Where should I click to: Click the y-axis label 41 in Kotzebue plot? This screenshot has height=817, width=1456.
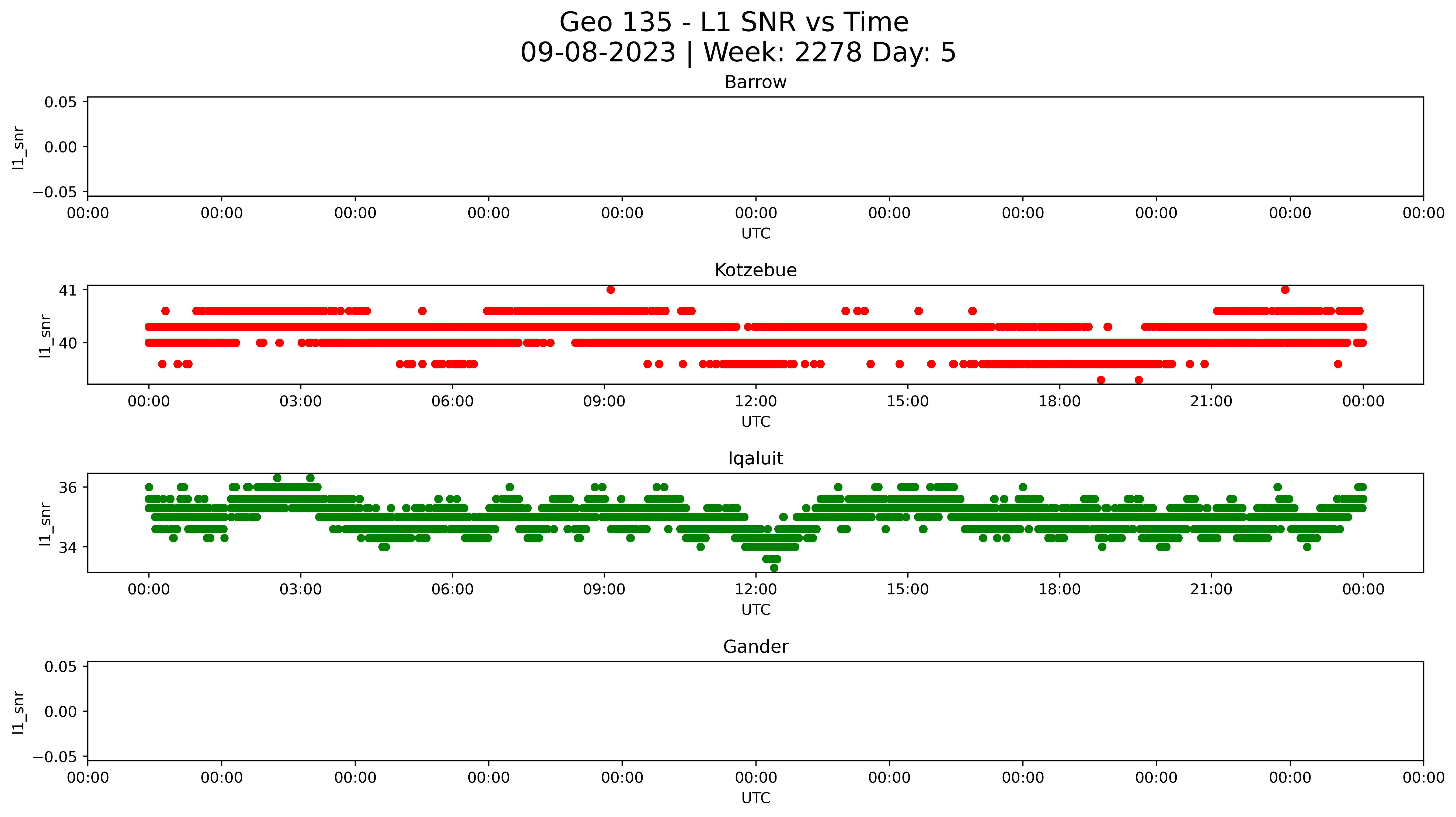click(68, 291)
